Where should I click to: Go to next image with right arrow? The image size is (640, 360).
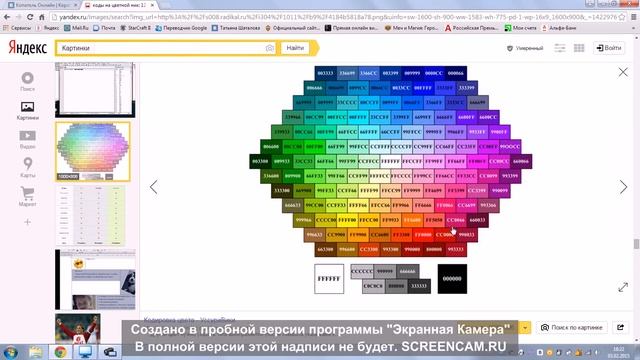623,187
